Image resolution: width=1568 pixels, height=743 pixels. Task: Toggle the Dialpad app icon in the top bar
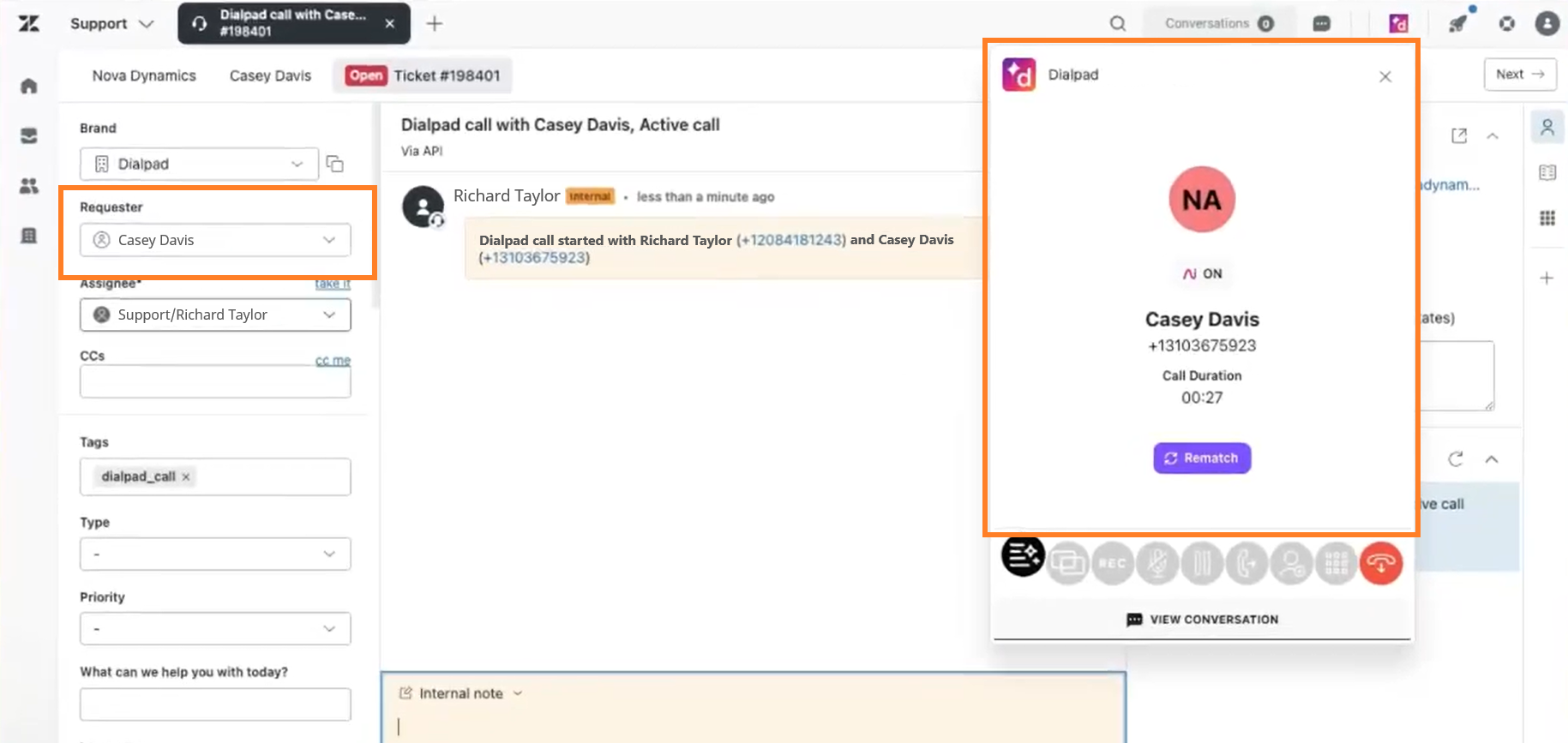1399,24
